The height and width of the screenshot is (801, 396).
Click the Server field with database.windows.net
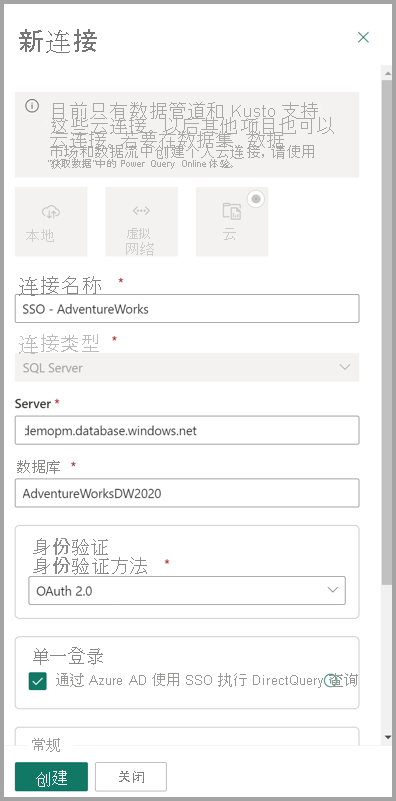[x=187, y=430]
